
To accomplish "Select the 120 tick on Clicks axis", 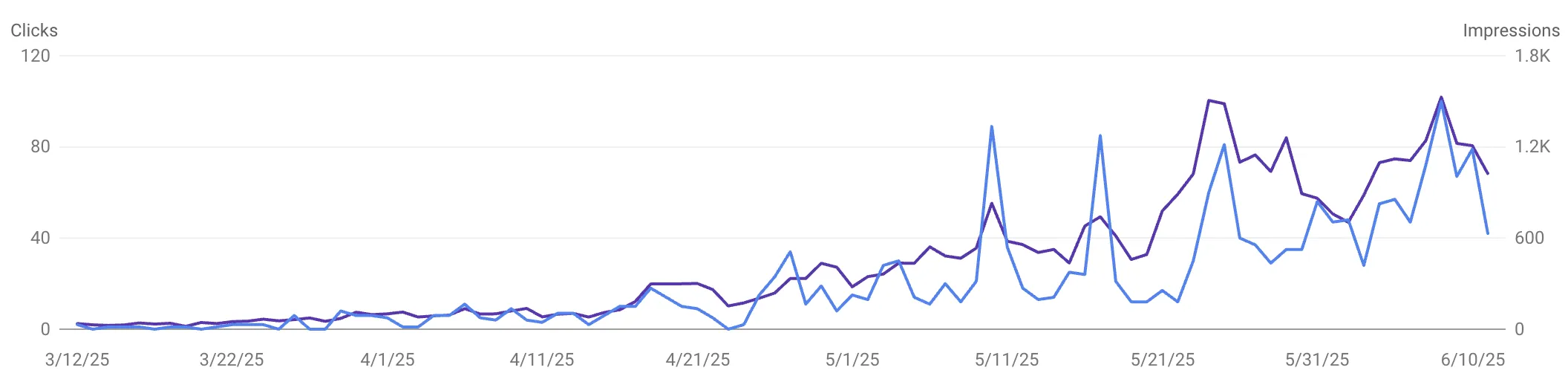I will click(x=36, y=56).
